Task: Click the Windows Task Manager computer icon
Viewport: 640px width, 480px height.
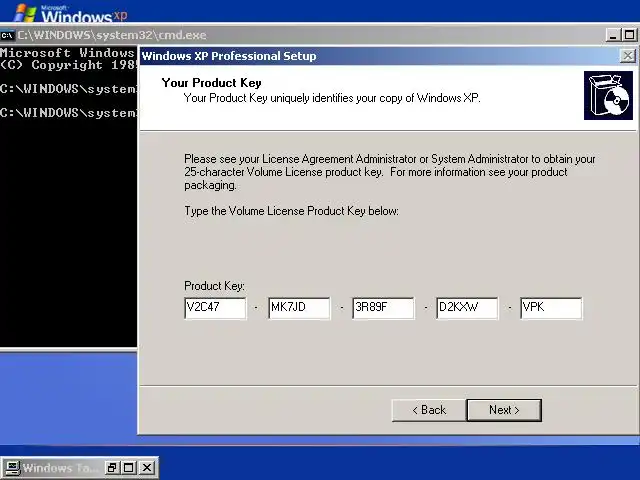Action: (x=12, y=468)
